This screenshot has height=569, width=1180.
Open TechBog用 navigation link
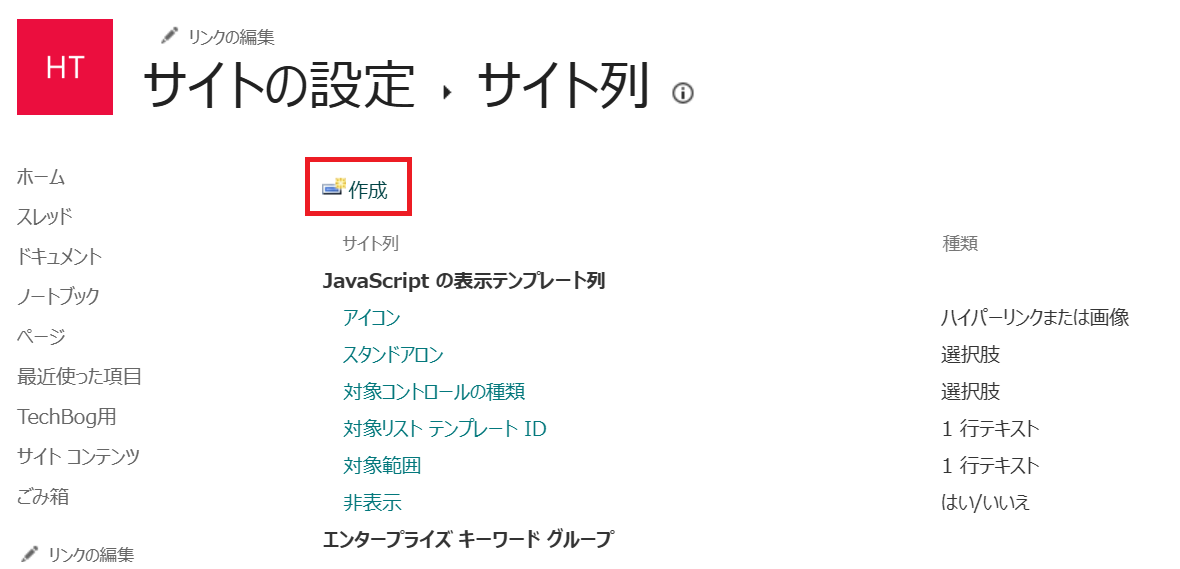click(x=66, y=416)
